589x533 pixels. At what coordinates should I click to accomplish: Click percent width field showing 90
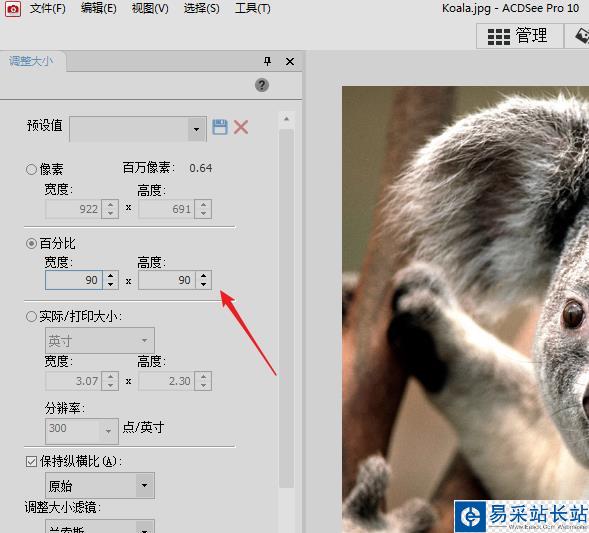tap(74, 280)
